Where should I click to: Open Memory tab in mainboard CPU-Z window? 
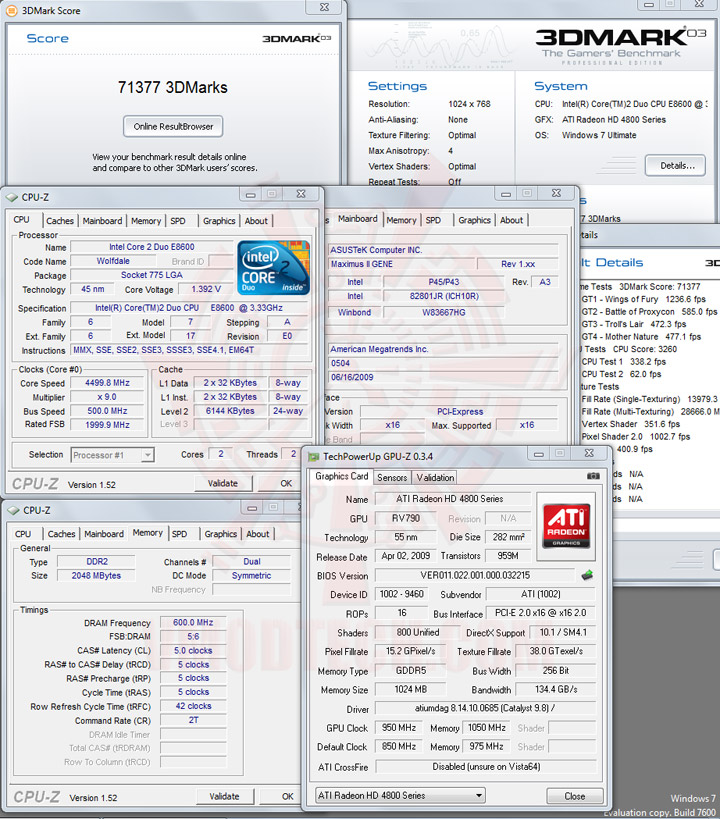click(401, 220)
